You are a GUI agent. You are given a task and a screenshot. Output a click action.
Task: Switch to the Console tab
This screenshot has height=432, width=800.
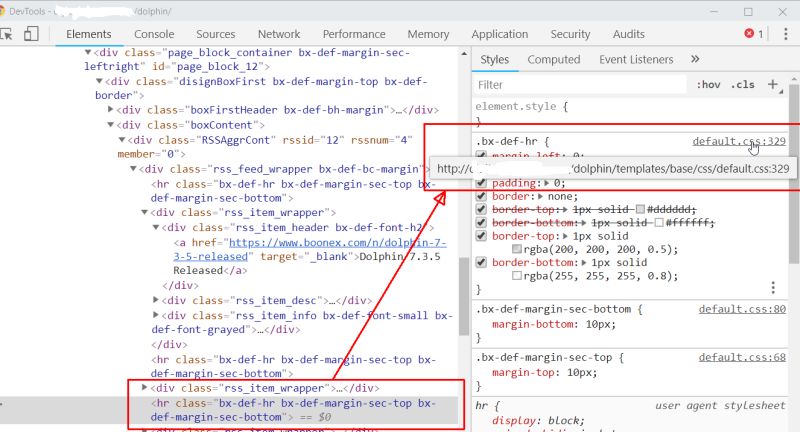(154, 34)
